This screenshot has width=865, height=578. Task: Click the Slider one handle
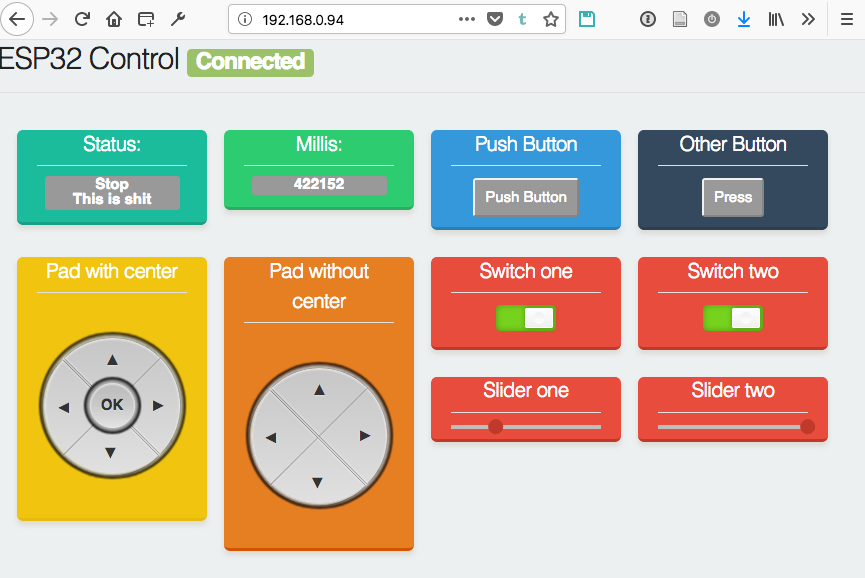click(x=495, y=427)
